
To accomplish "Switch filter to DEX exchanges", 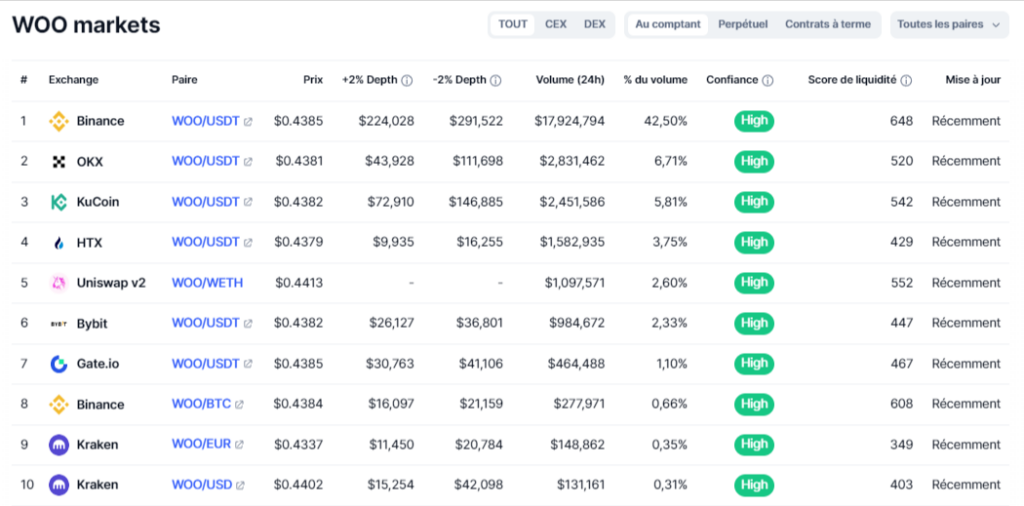I will pos(595,24).
